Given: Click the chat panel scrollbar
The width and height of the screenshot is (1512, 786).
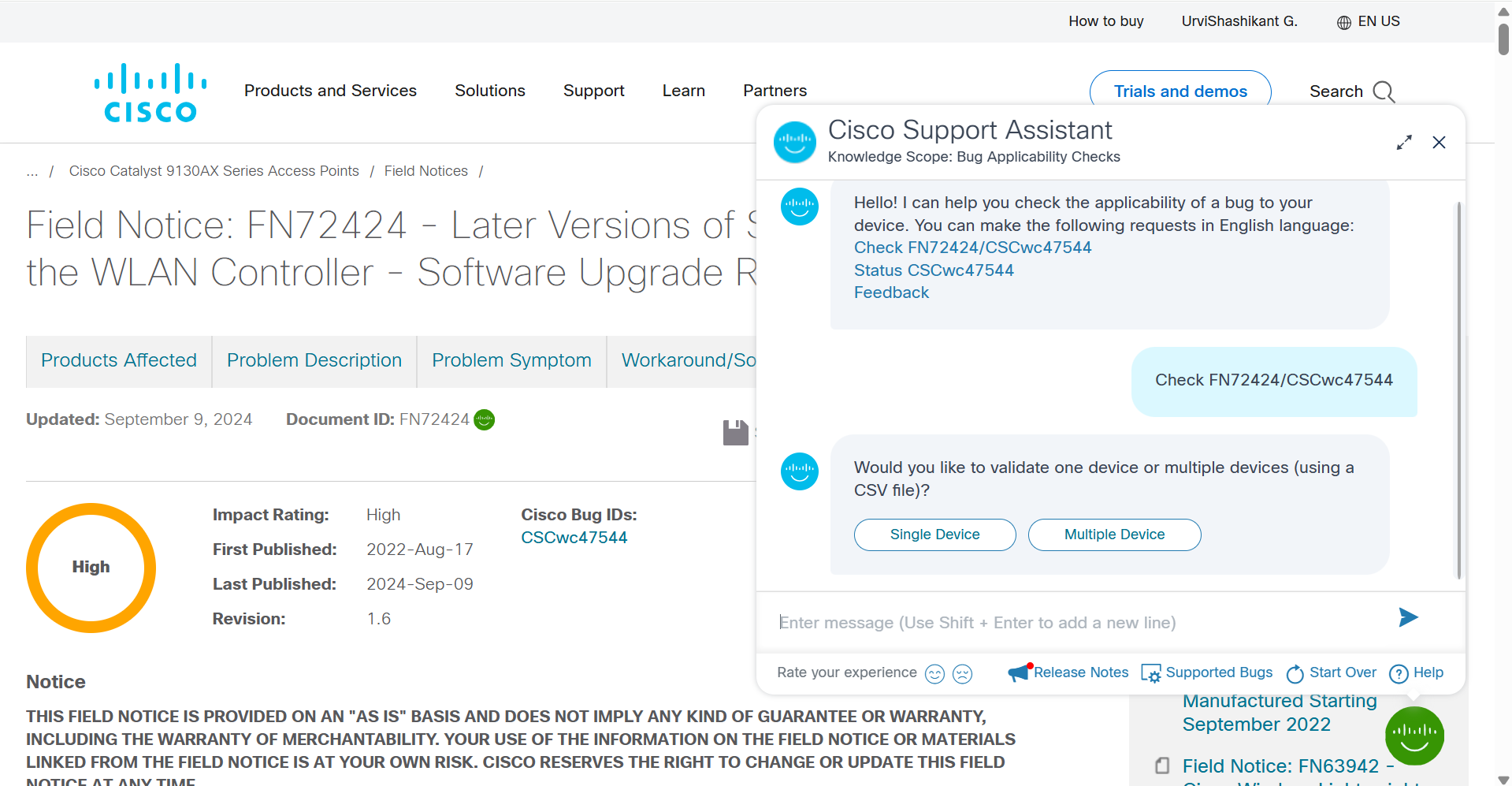Looking at the screenshot, I should click(1458, 390).
